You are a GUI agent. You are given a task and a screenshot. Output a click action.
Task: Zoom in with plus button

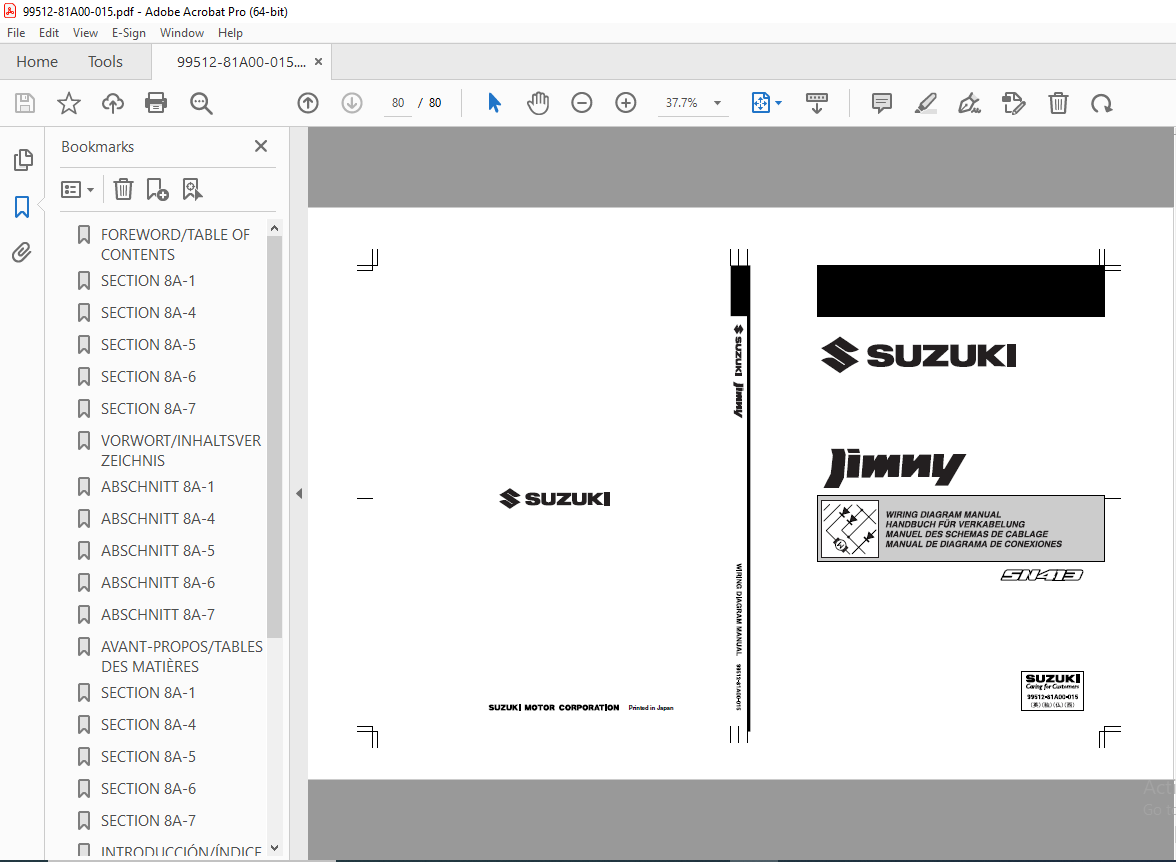(x=626, y=103)
